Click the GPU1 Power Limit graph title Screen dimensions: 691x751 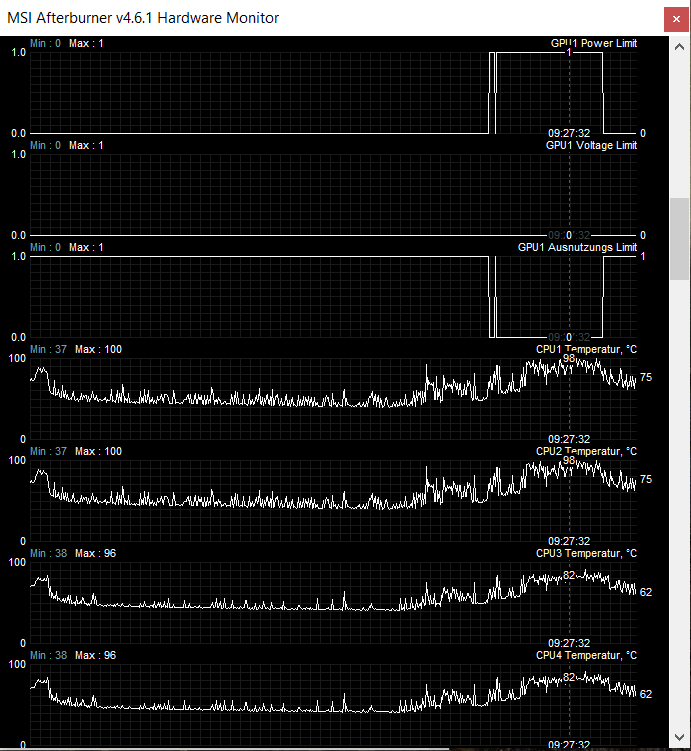point(594,43)
